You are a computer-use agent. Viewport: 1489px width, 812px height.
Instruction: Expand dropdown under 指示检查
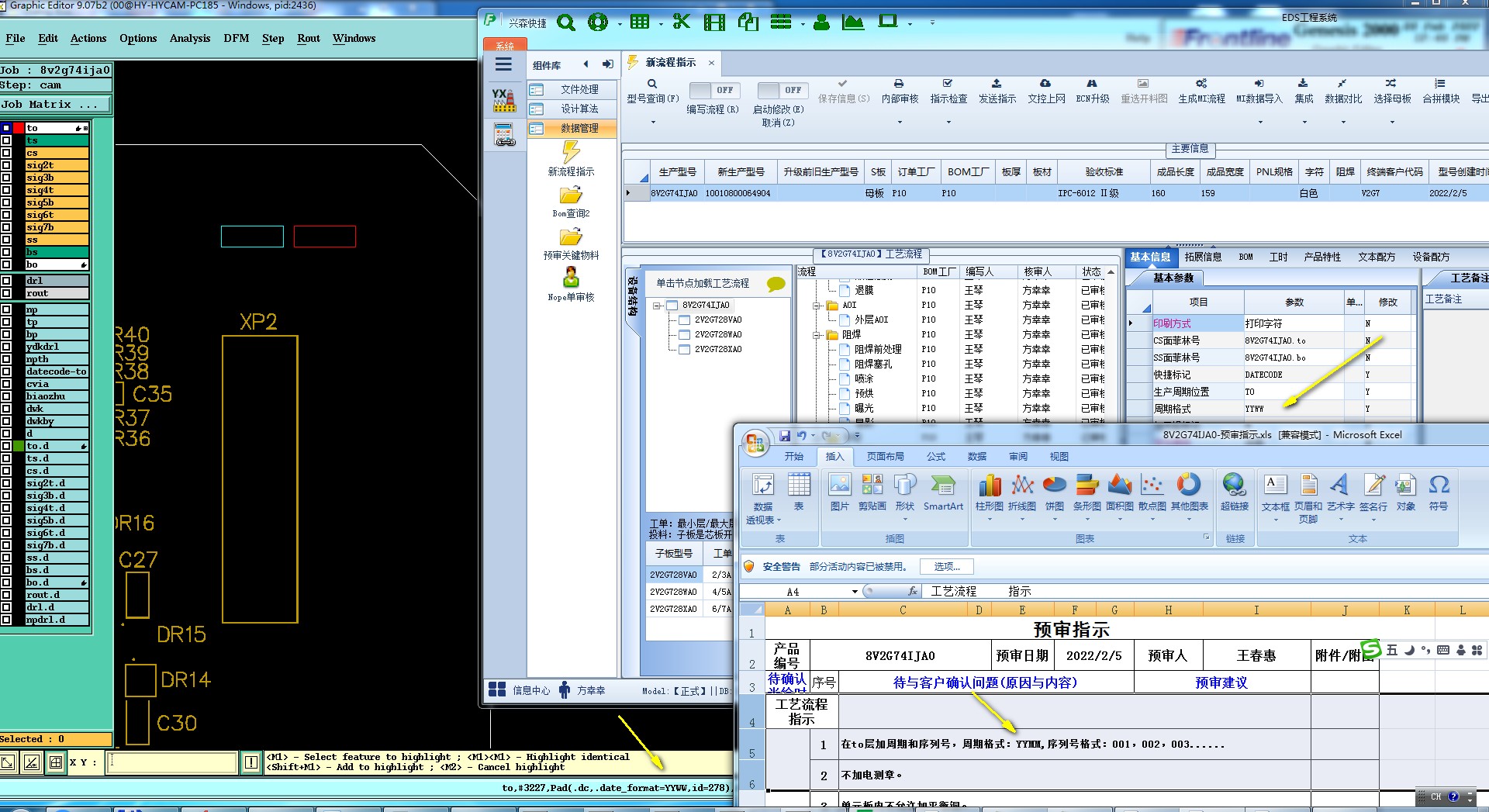[948, 123]
